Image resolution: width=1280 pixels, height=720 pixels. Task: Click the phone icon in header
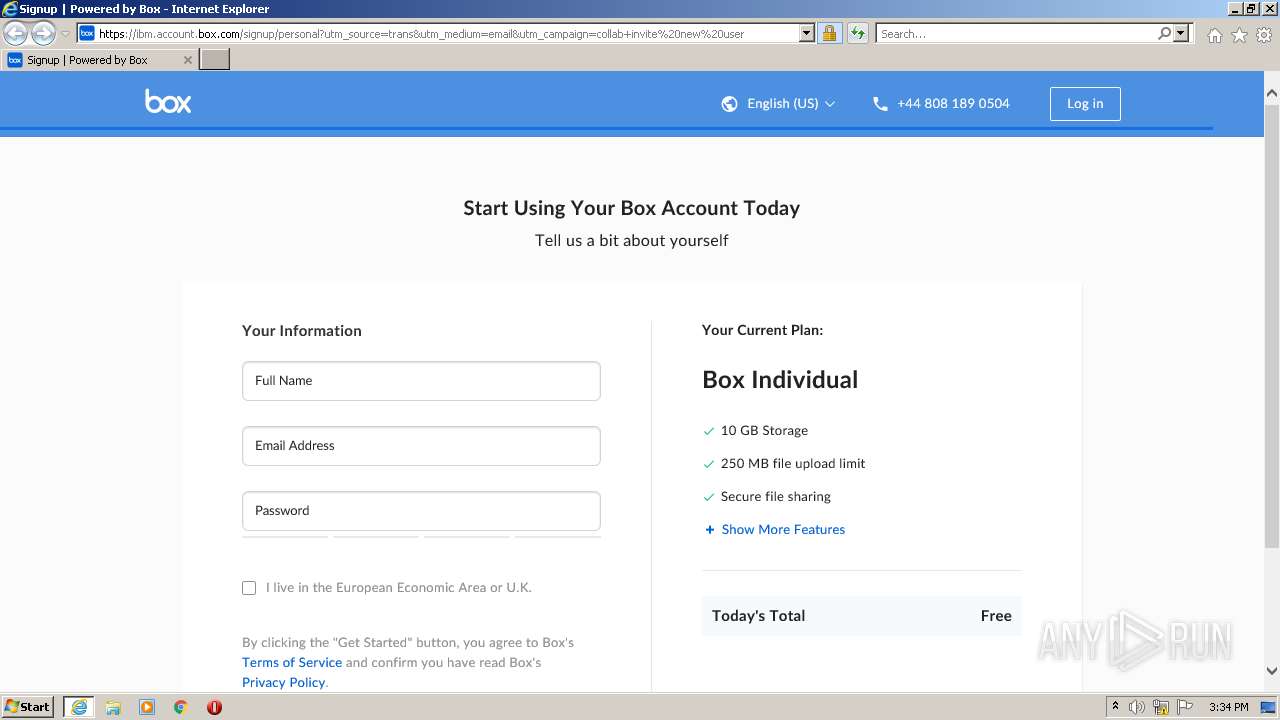(880, 104)
